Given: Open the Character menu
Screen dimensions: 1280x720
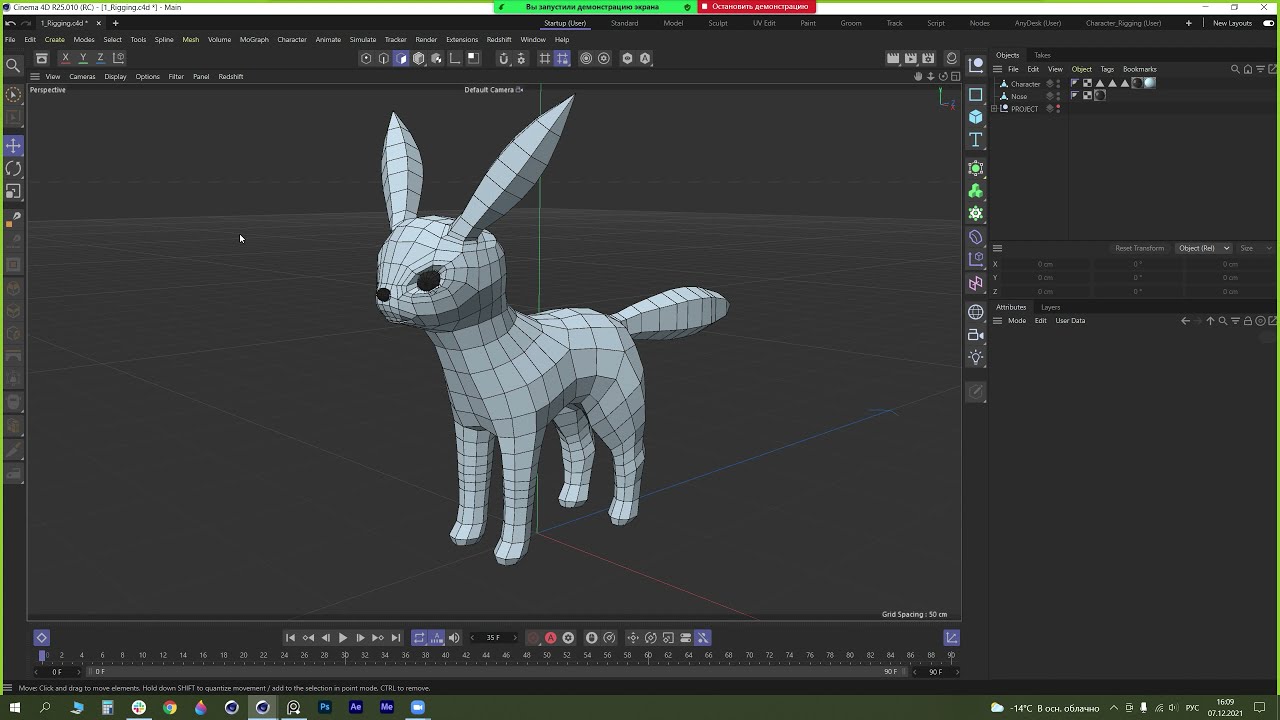Looking at the screenshot, I should (x=292, y=40).
